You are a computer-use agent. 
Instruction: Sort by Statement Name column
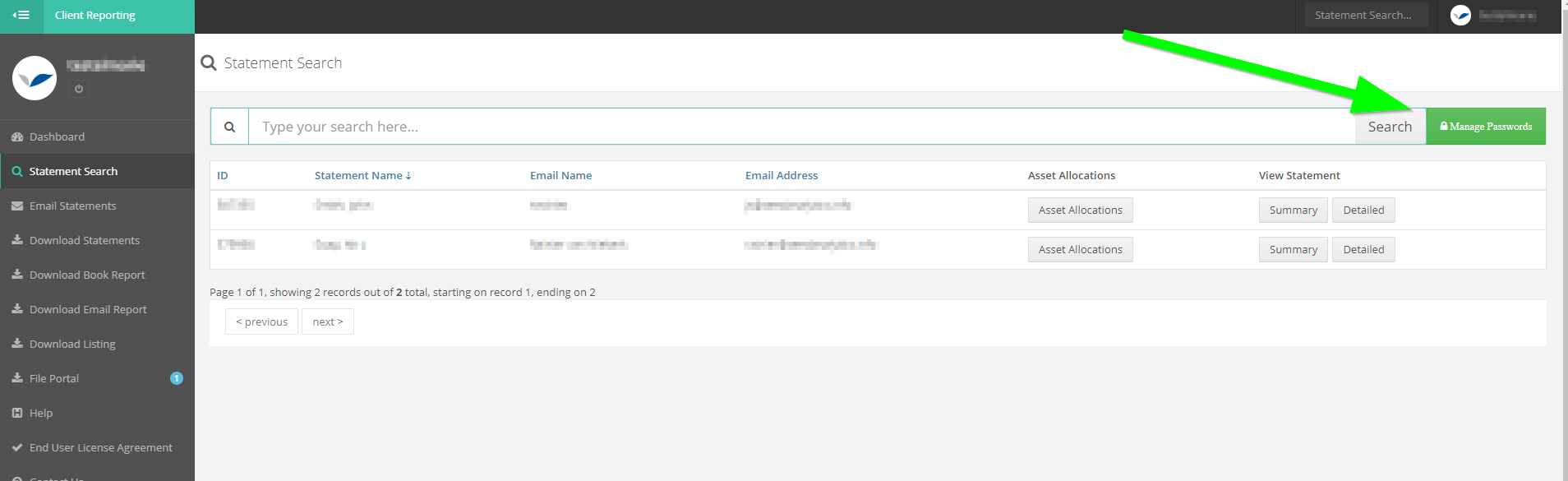point(362,175)
